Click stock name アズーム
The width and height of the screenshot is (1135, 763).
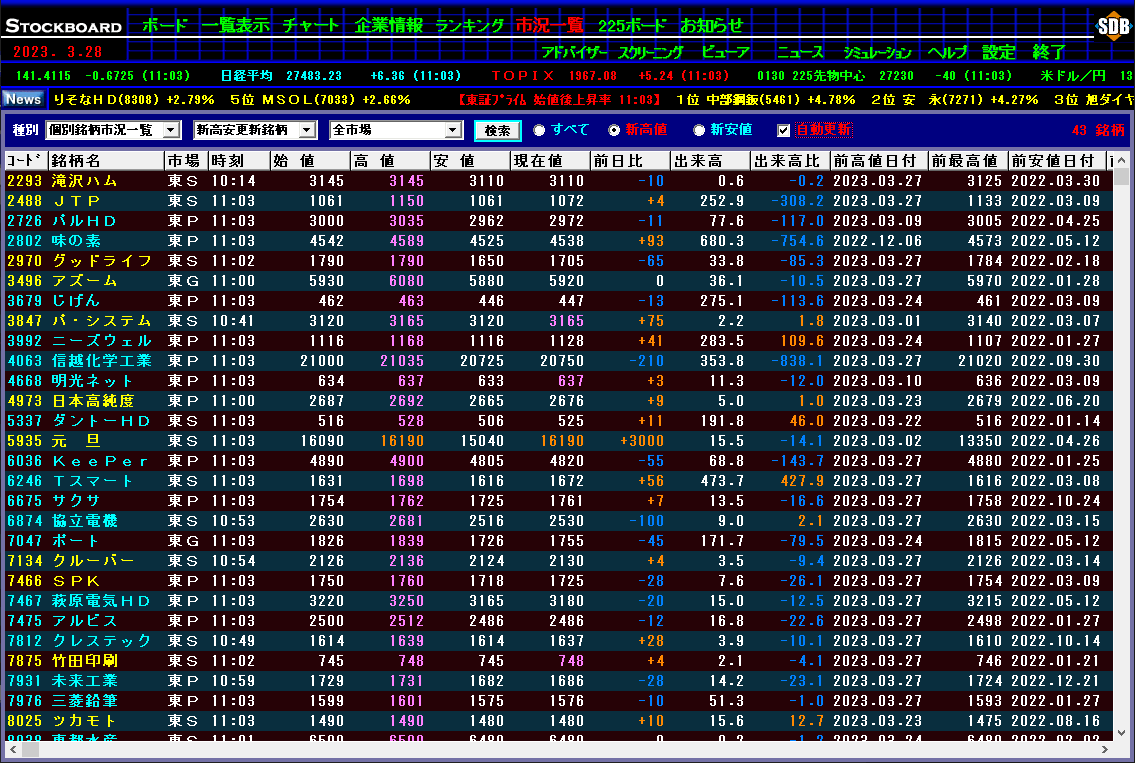click(84, 281)
